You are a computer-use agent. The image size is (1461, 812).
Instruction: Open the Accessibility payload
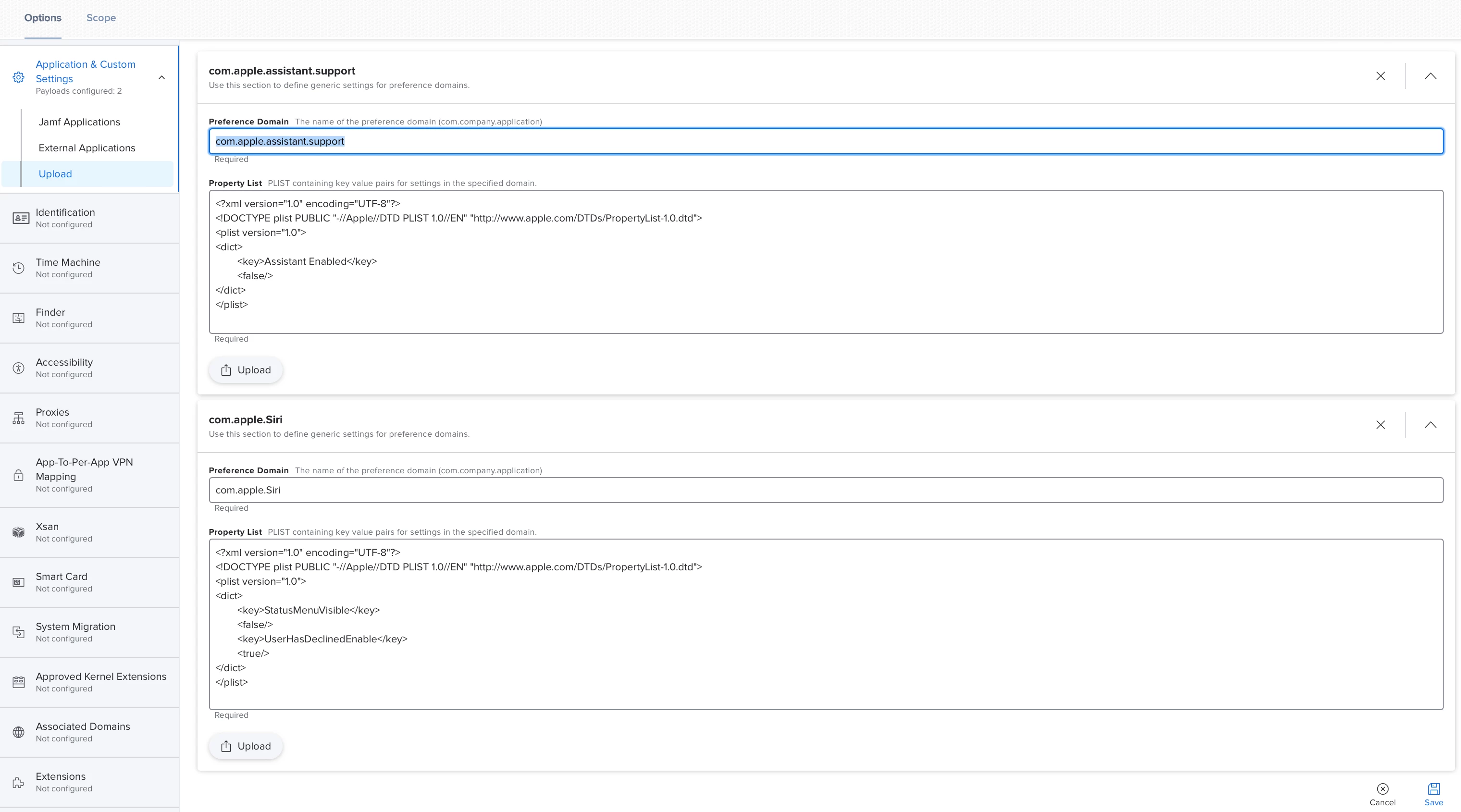point(89,368)
